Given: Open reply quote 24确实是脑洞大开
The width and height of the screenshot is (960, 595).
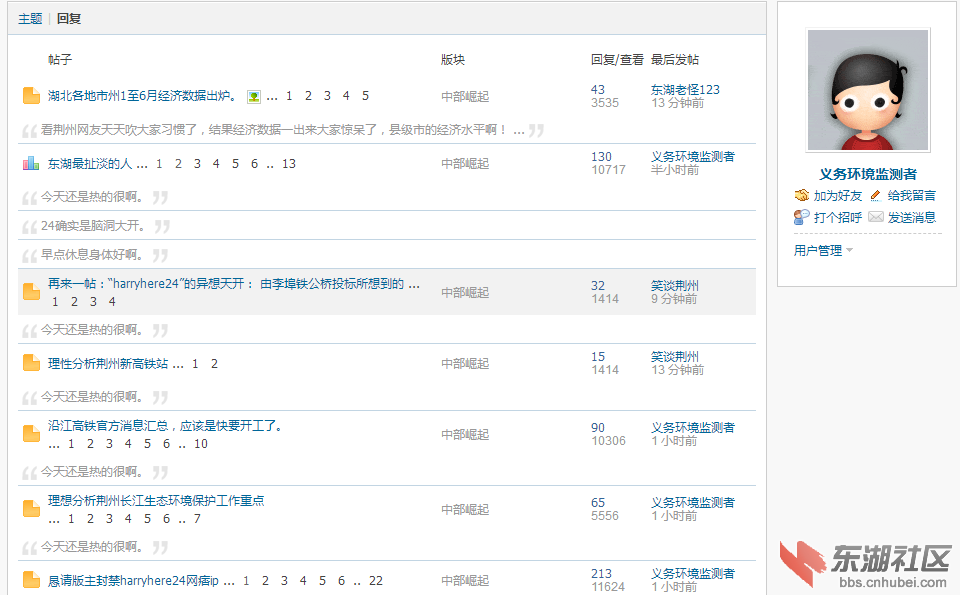Looking at the screenshot, I should coord(93,226).
